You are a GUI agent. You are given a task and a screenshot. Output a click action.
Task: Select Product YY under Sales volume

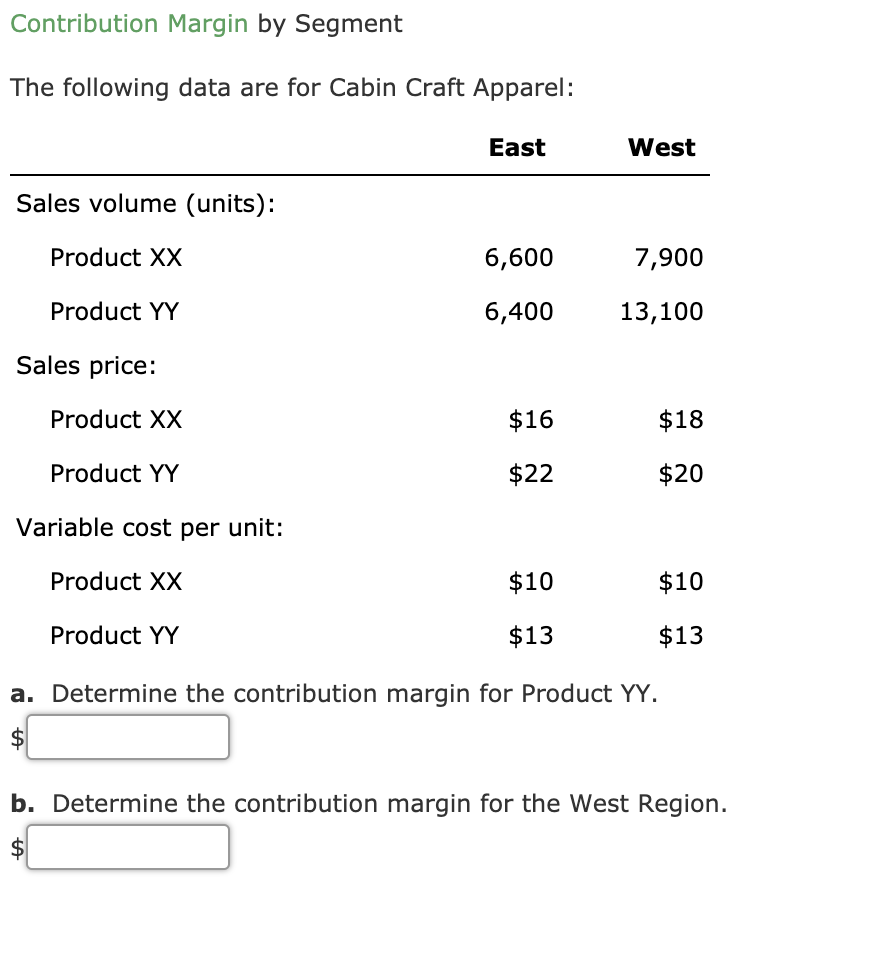point(115,311)
